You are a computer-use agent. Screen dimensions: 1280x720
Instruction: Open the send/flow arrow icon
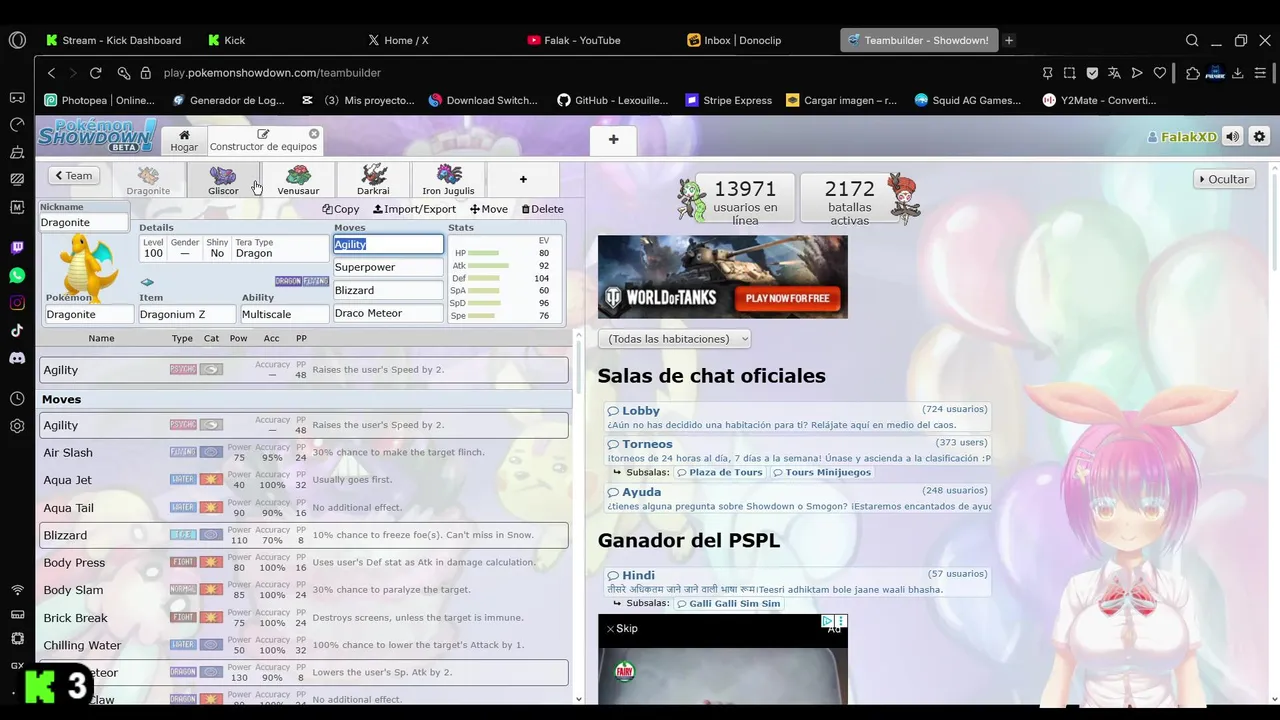(1137, 73)
